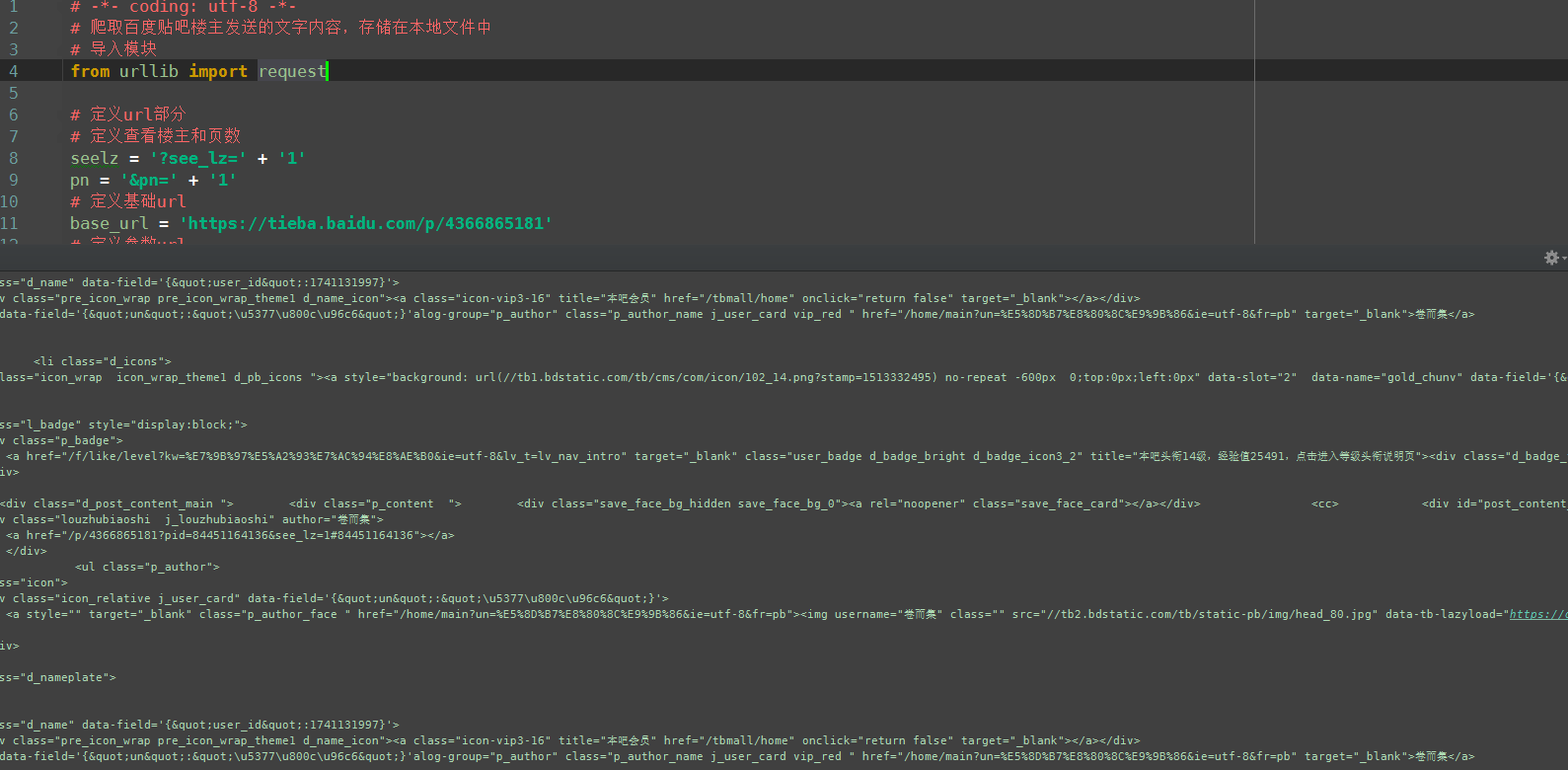Click the 'd_nameplate' output line

pyautogui.click(x=58, y=677)
